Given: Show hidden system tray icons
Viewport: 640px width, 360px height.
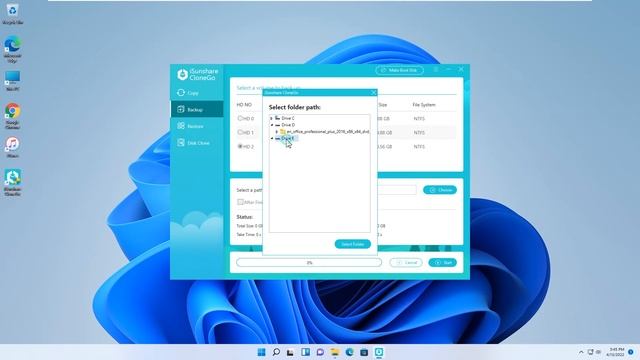Looking at the screenshot, I should [581, 352].
